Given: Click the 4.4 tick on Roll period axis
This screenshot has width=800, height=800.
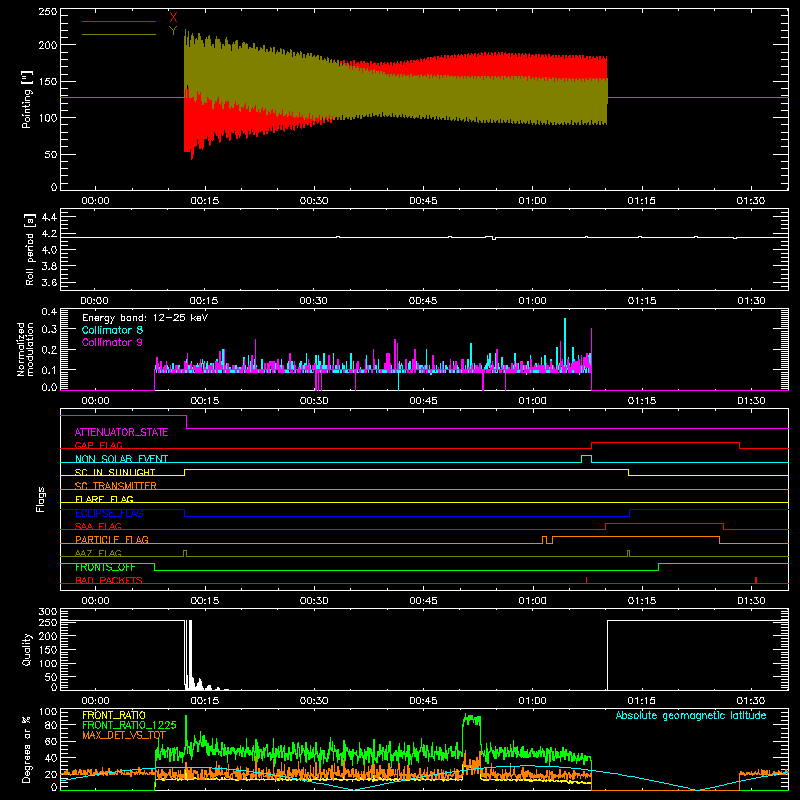Looking at the screenshot, I should tap(49, 217).
